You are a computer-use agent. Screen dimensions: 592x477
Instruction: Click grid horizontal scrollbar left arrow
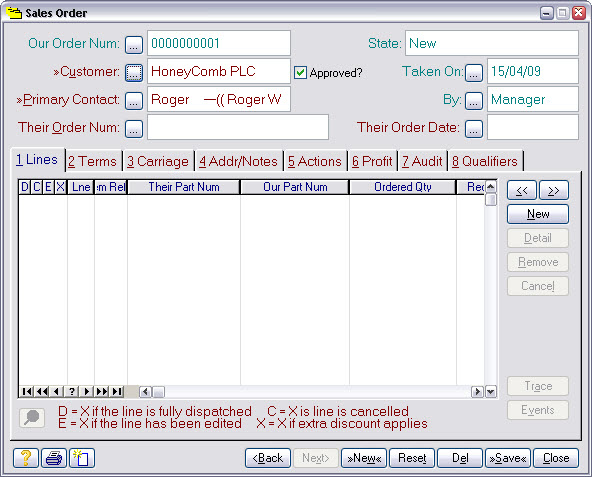[145, 392]
